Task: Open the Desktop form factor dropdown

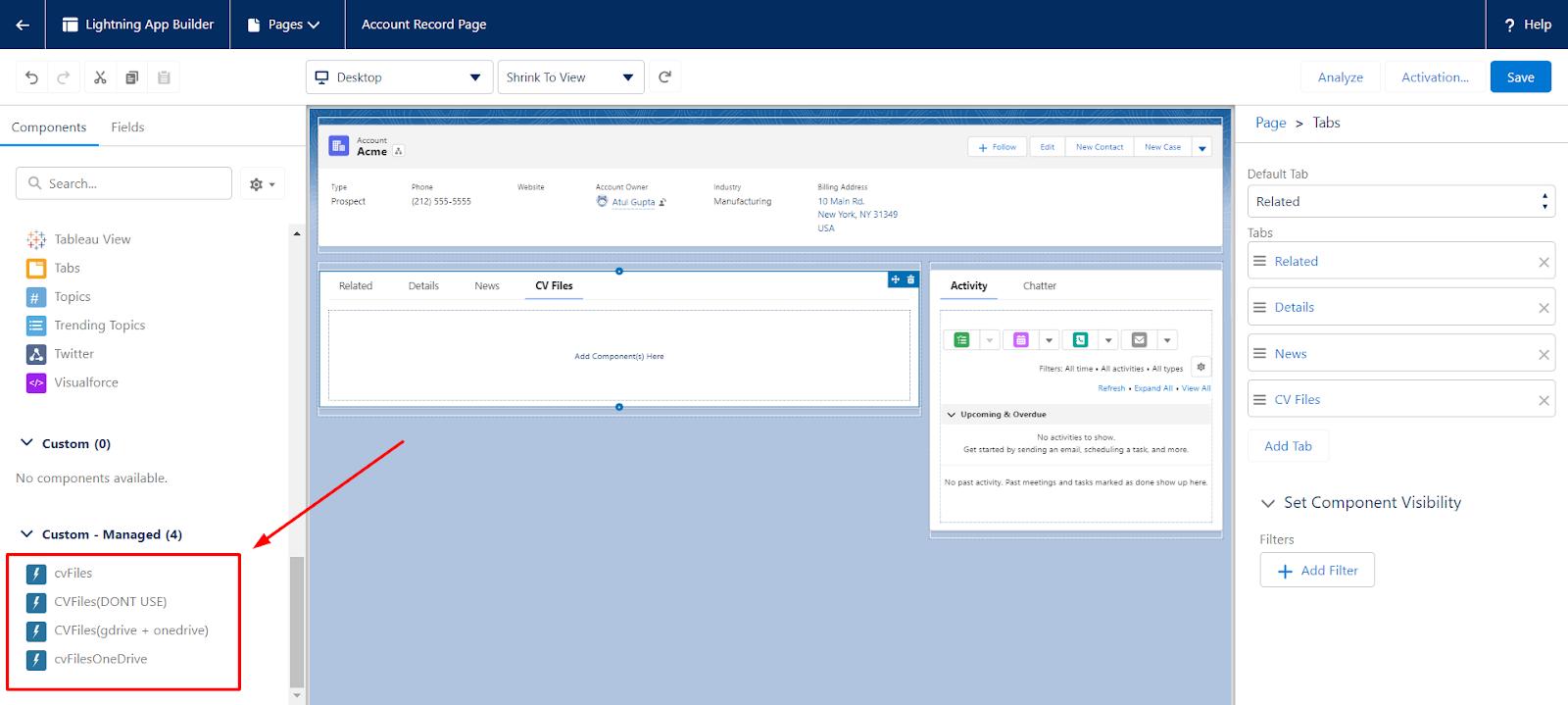Action: (398, 77)
